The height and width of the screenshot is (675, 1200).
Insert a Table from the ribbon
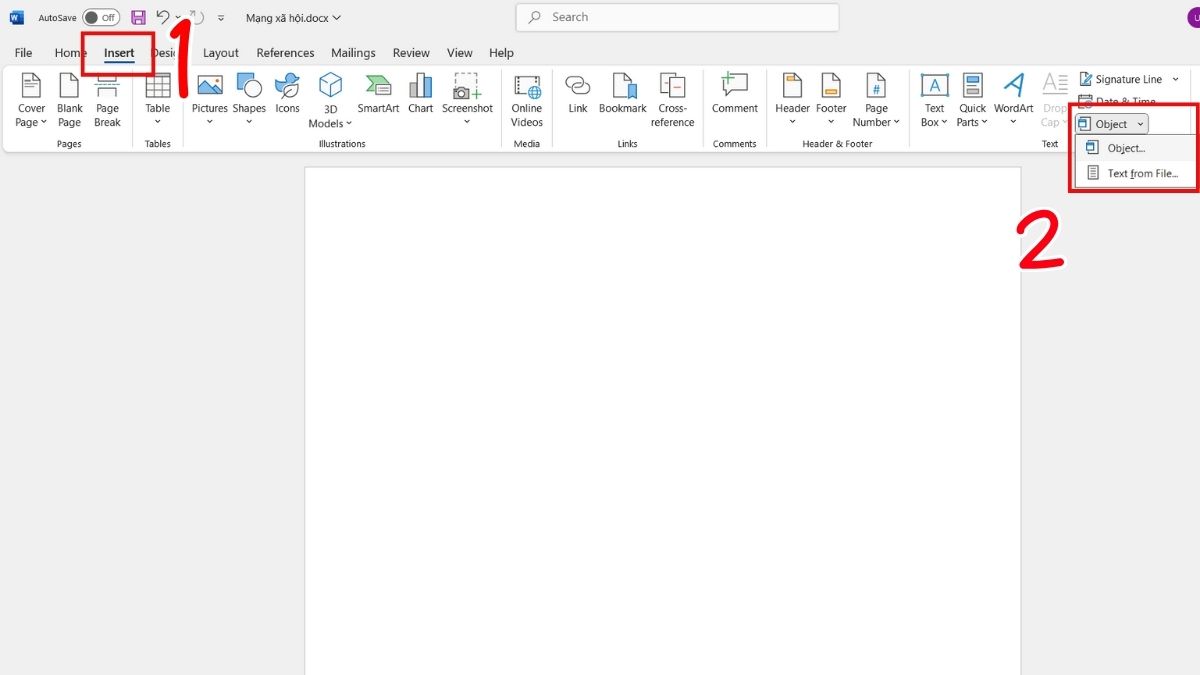click(158, 98)
